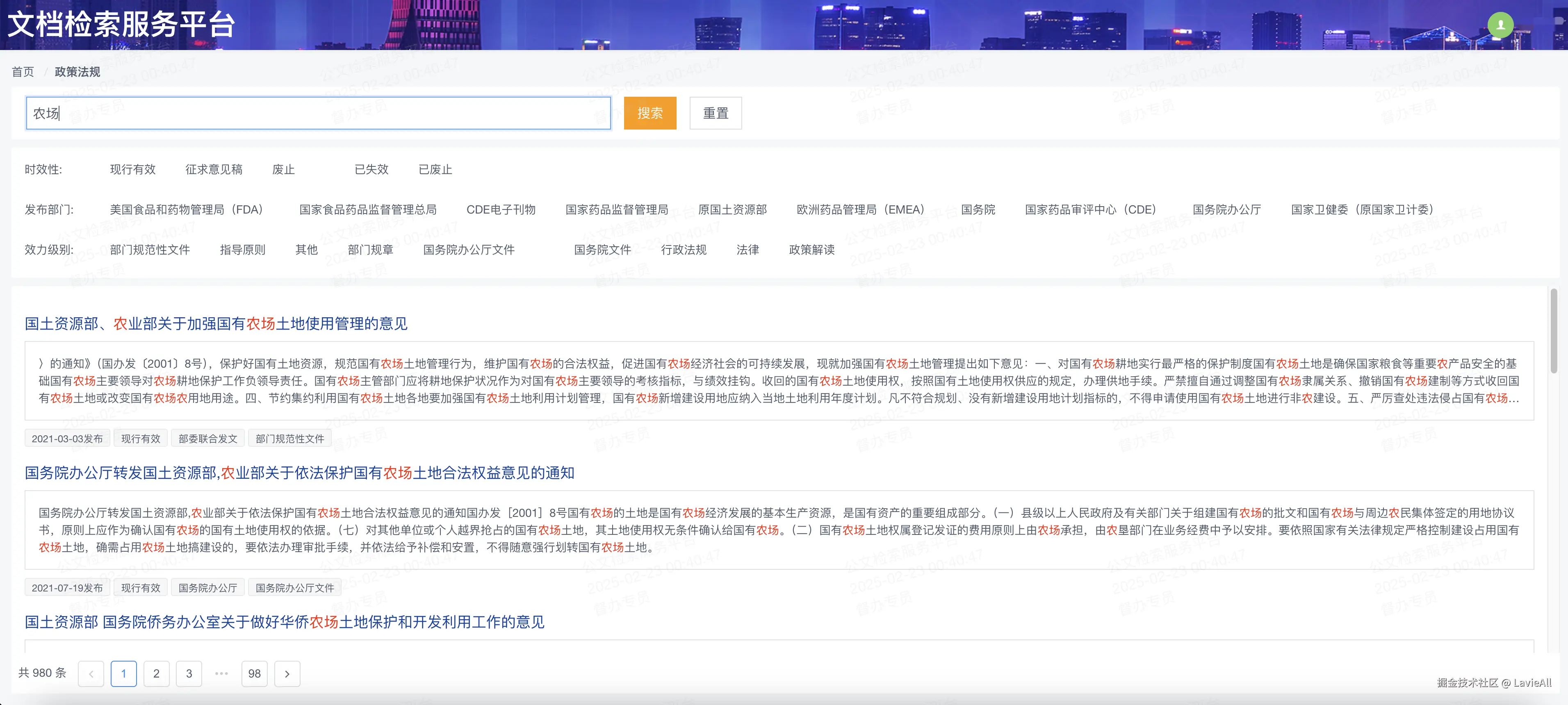
Task: Select the 政策解读 effectiveness level
Action: (811, 249)
